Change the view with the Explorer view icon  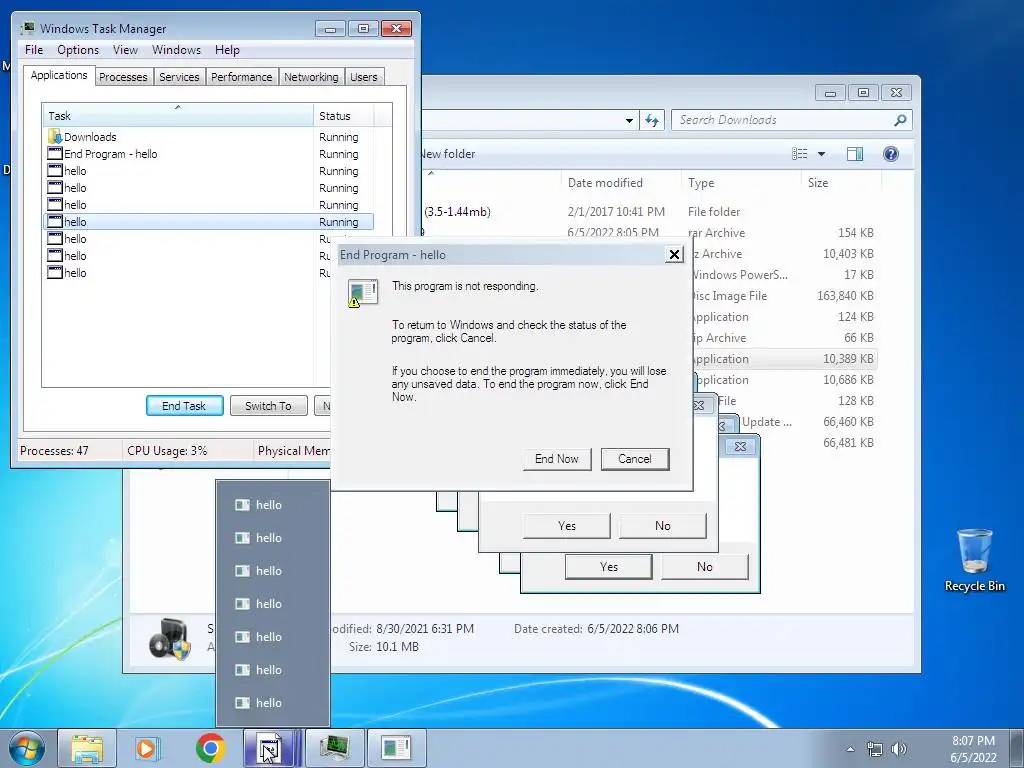coord(800,154)
